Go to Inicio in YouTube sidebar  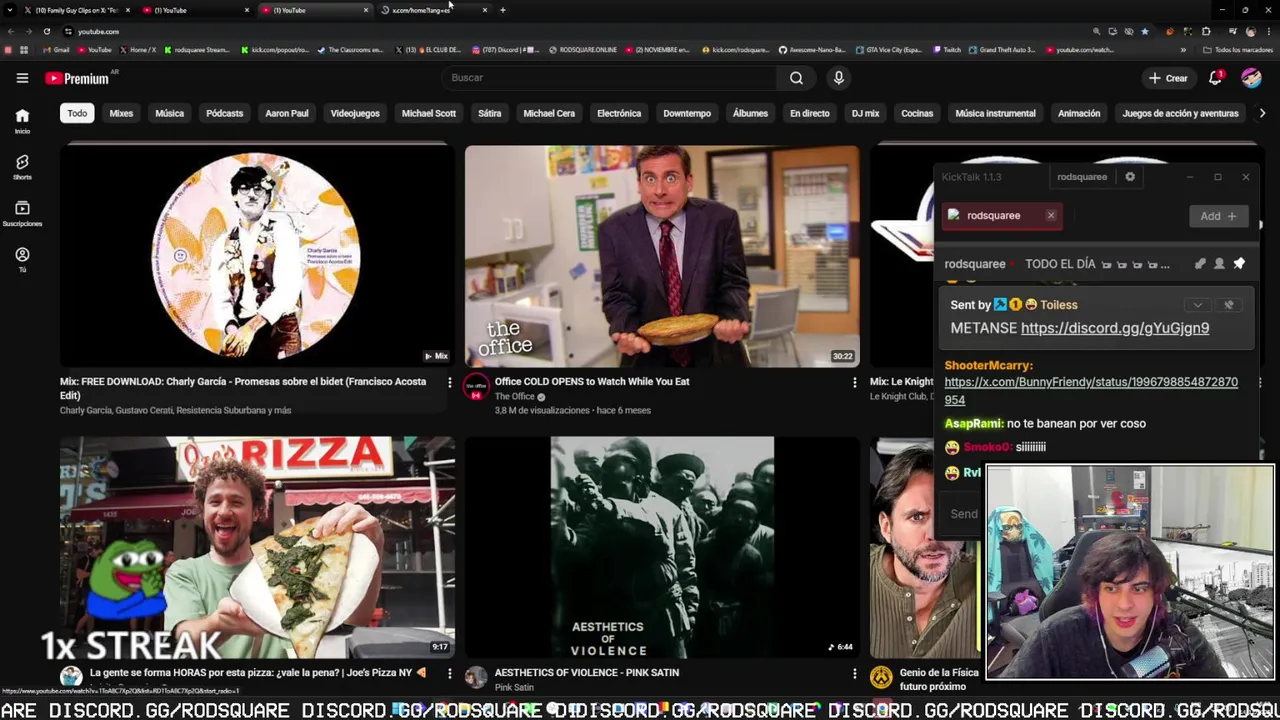pyautogui.click(x=22, y=121)
